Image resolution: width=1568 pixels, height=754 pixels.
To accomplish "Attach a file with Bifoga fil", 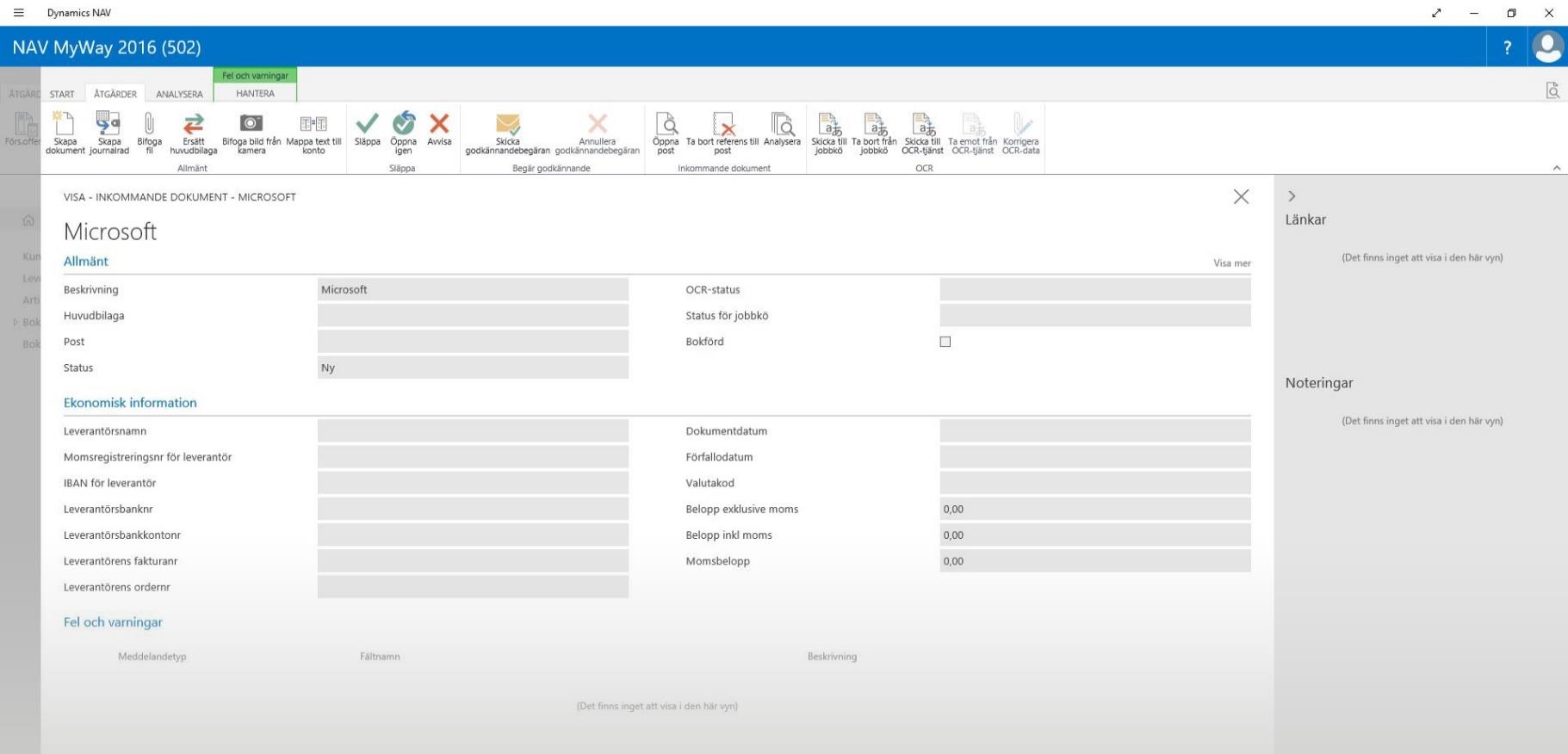I will click(x=149, y=124).
